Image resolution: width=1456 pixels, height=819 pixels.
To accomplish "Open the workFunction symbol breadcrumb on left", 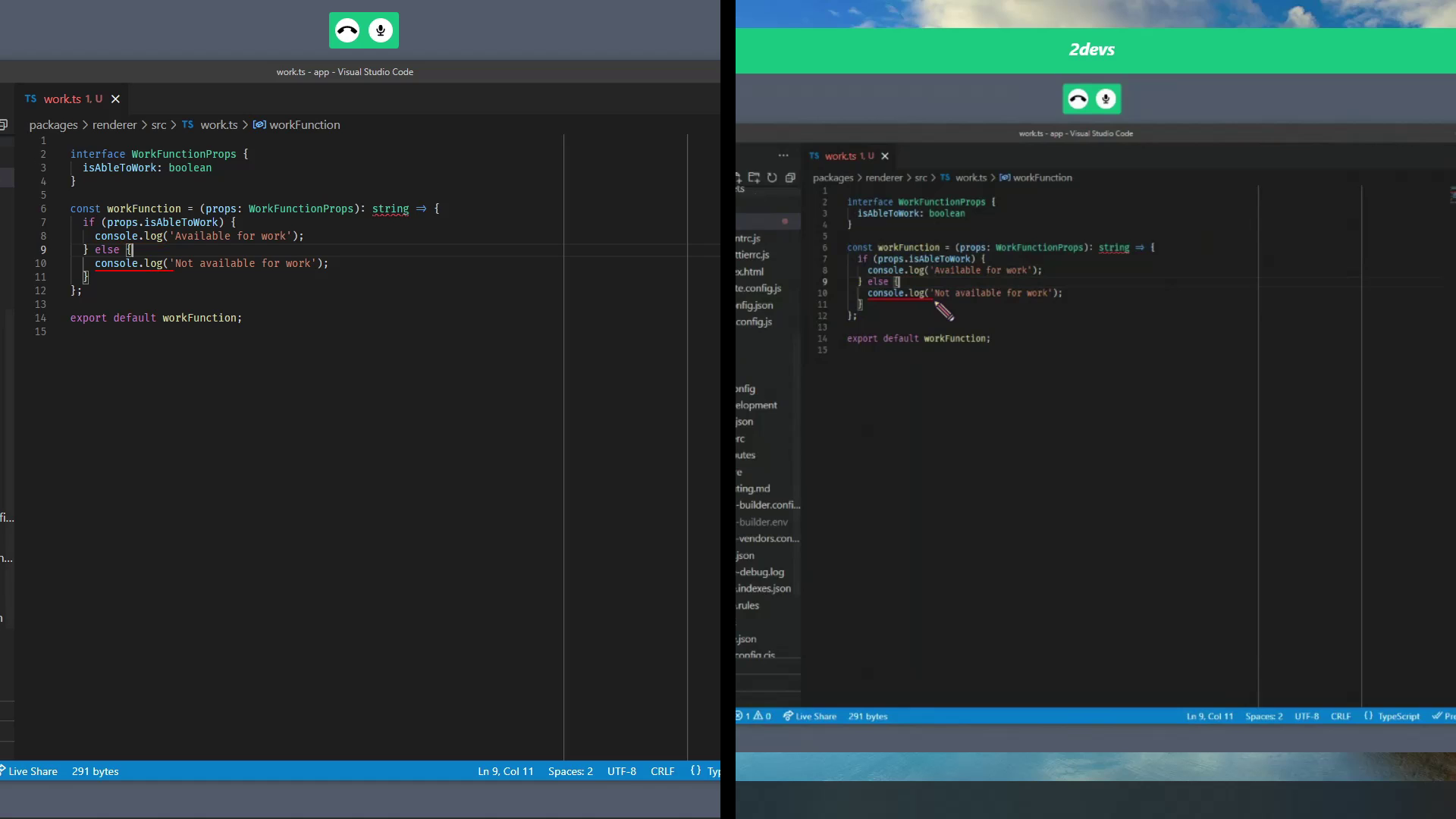I will click(303, 125).
